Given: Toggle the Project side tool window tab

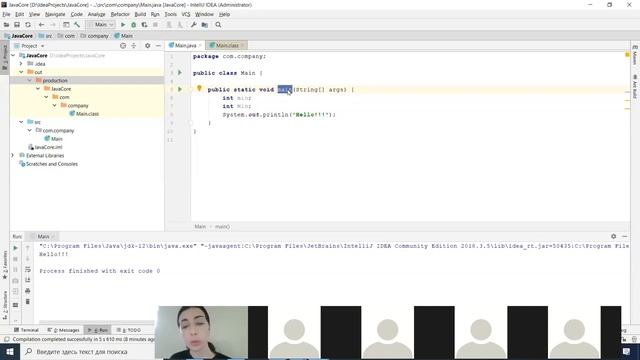Looking at the screenshot, I should point(5,57).
